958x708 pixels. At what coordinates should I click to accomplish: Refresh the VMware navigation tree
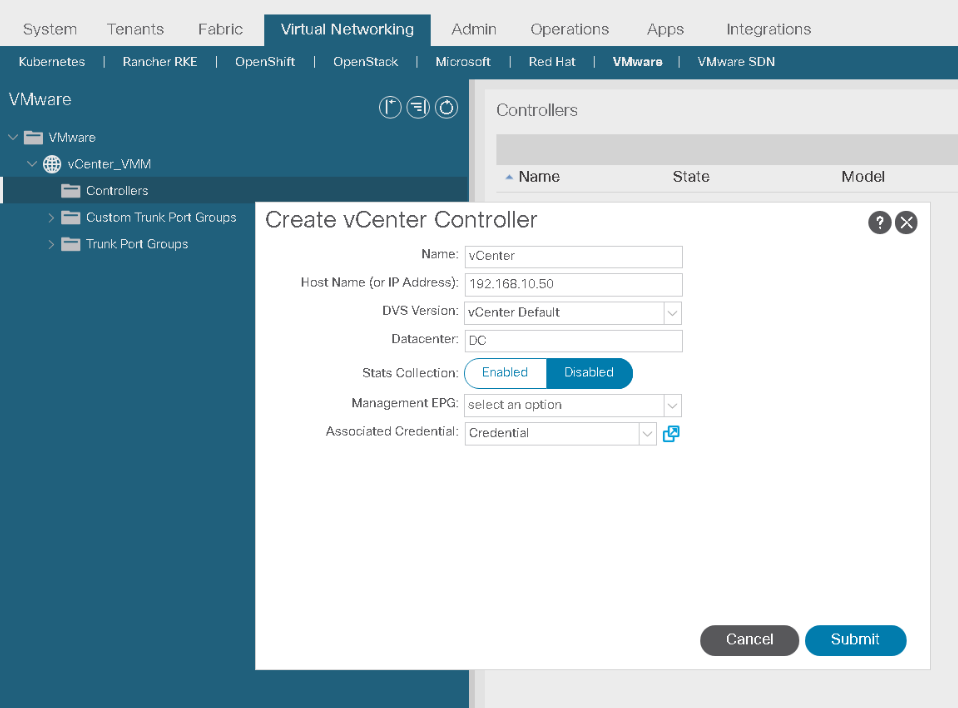(446, 108)
